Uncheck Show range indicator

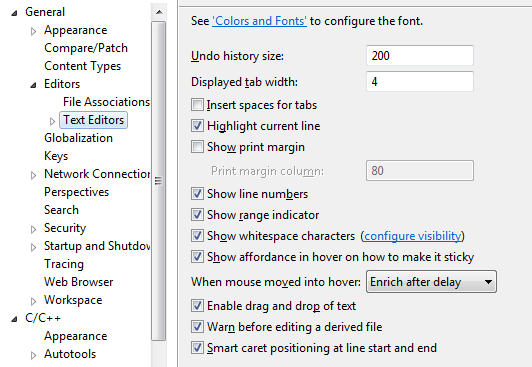pyautogui.click(x=197, y=215)
